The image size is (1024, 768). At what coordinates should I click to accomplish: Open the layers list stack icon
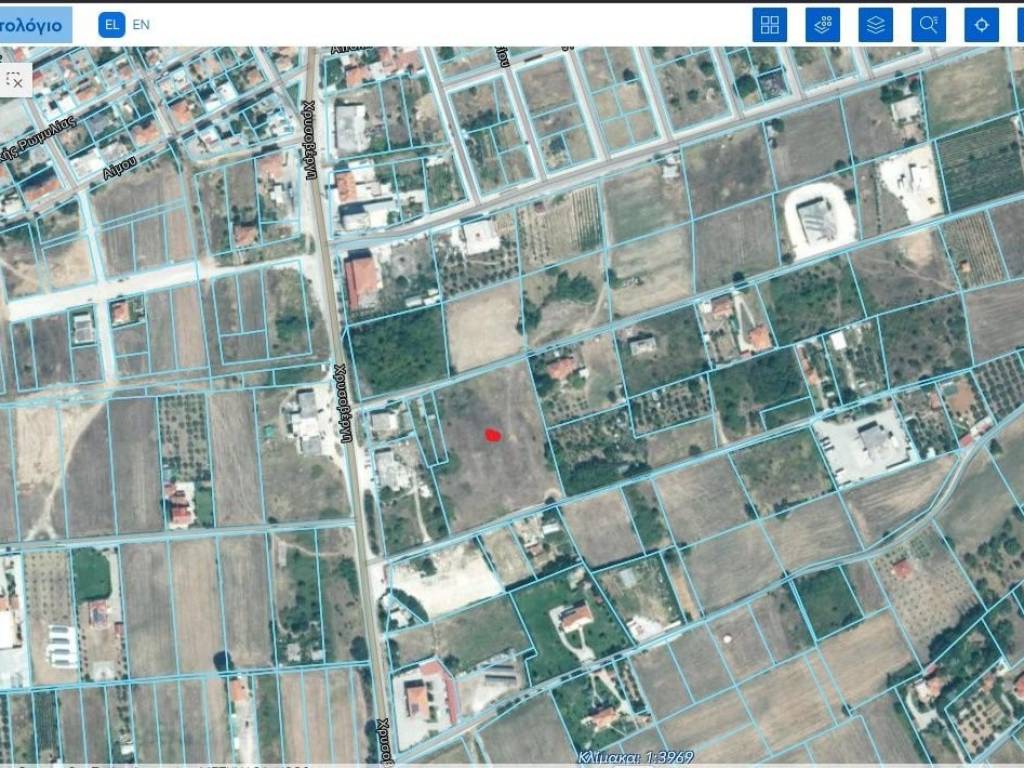[875, 25]
